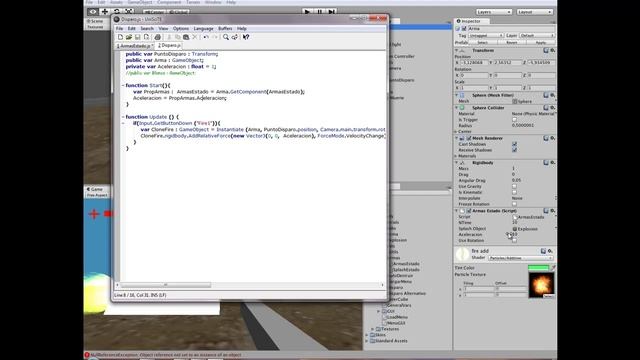
Task: Open the Search menu in UniSciTE
Action: pyautogui.click(x=147, y=29)
